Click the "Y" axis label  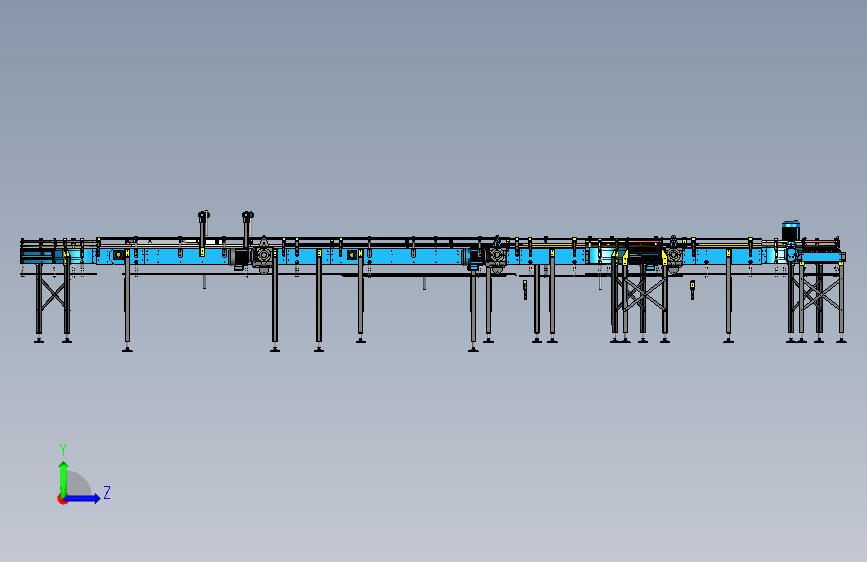pos(63,450)
